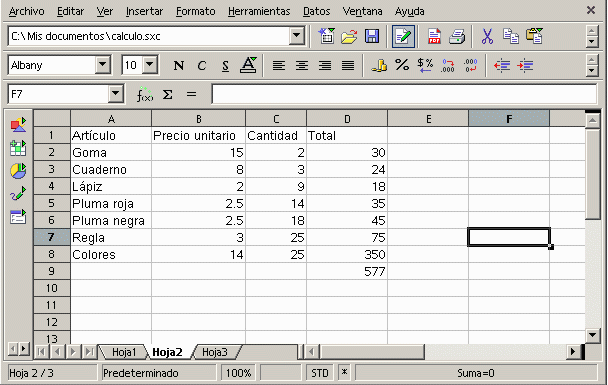Click the Predeterminado page style field
This screenshot has height=385, width=608.
(x=158, y=373)
